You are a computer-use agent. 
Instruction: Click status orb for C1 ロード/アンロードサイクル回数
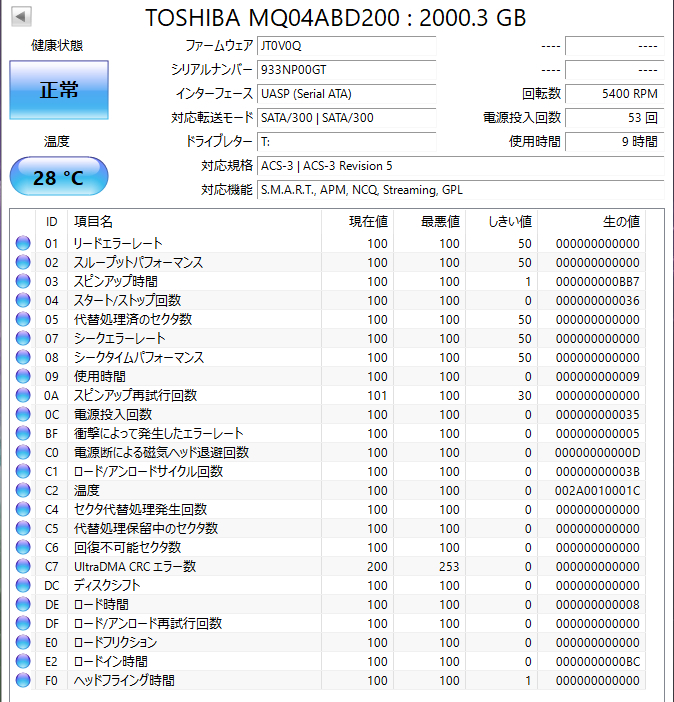23,471
